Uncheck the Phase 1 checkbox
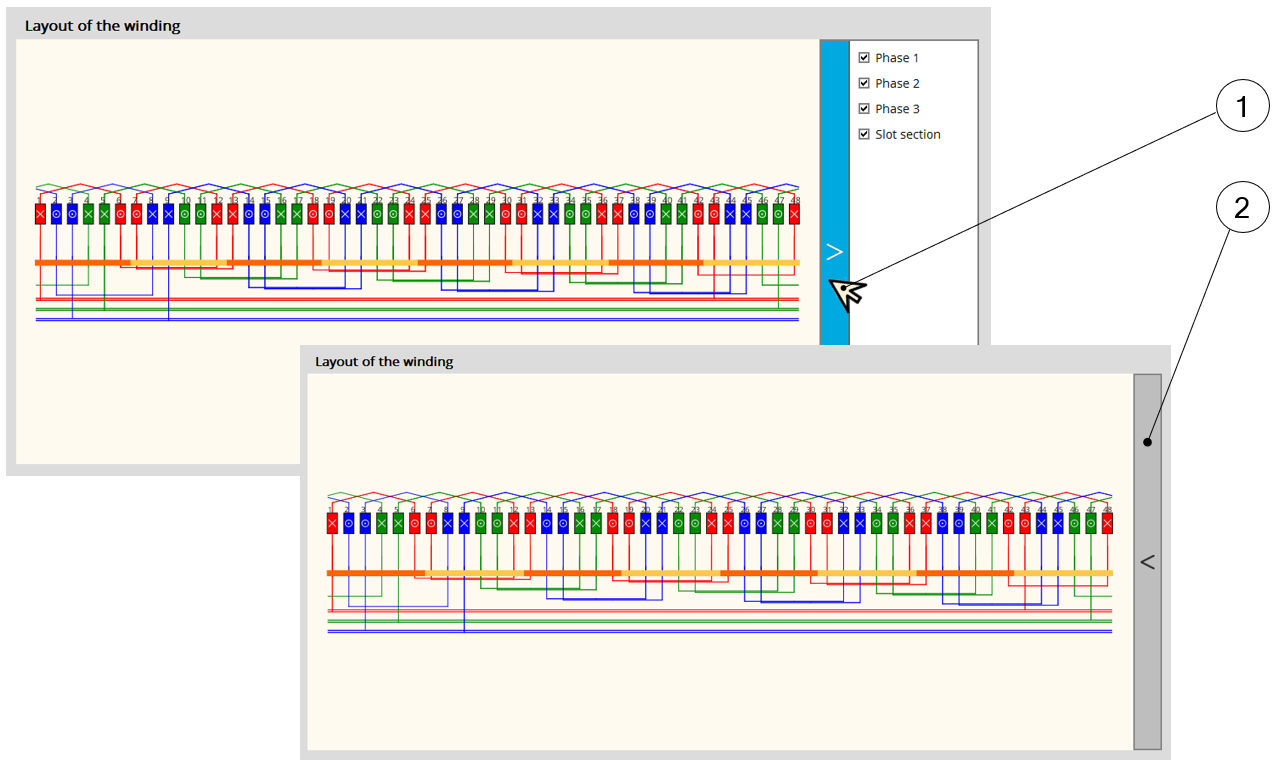 click(864, 58)
